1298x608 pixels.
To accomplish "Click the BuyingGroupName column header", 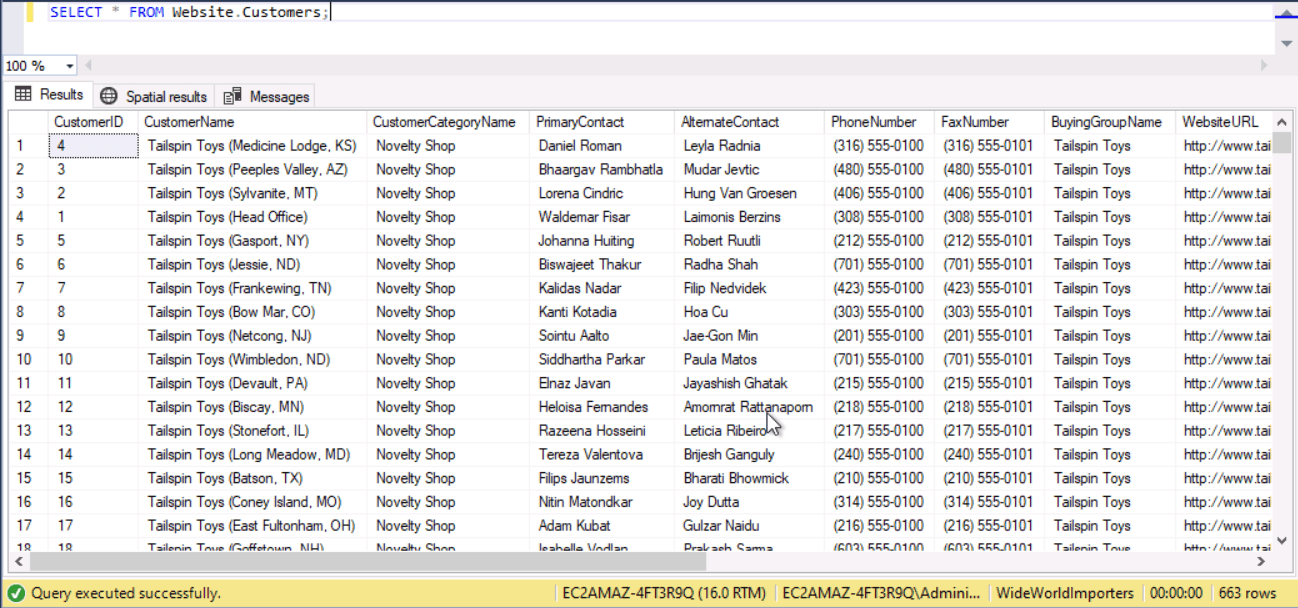I will pos(1110,122).
